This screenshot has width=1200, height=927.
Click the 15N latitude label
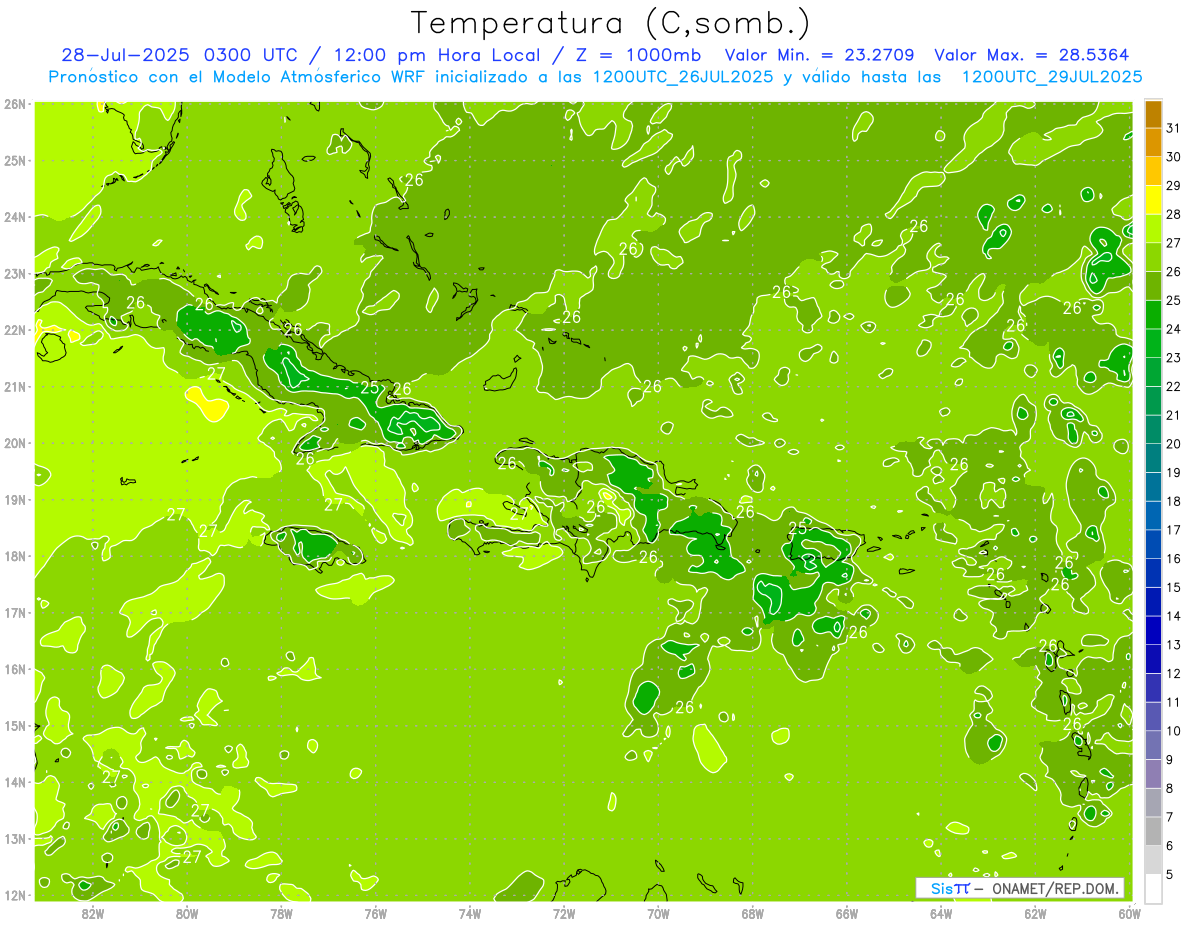point(15,725)
